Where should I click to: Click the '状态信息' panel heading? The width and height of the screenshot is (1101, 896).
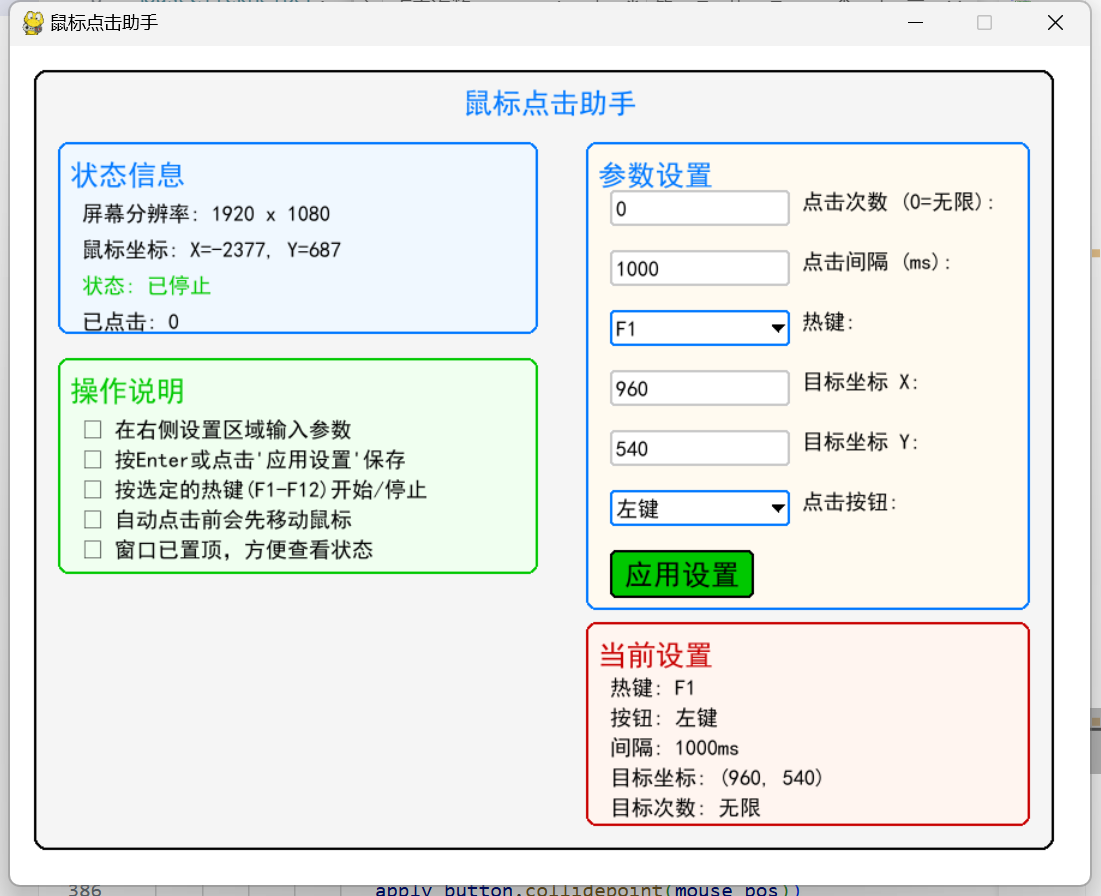tap(127, 175)
